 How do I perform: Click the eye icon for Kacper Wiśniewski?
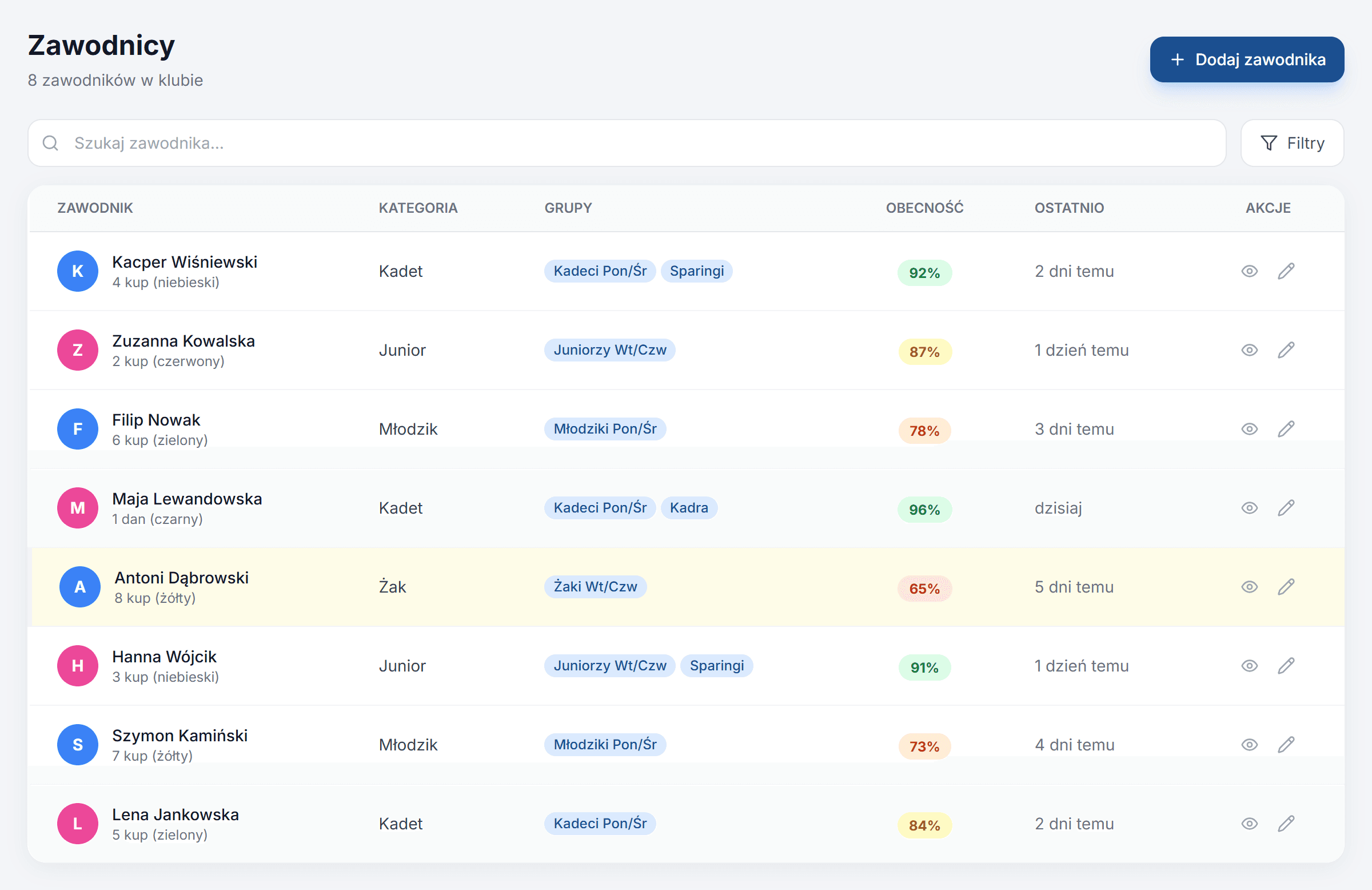[x=1249, y=271]
